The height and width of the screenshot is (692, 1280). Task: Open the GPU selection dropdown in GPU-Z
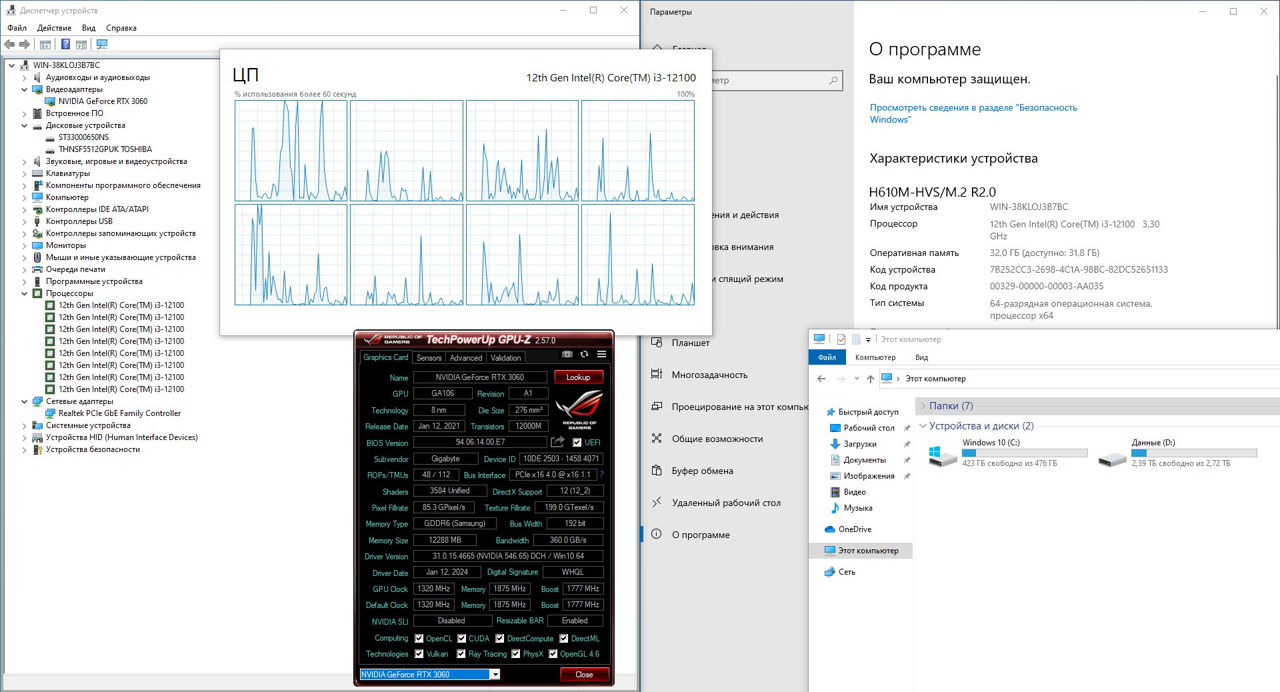494,675
